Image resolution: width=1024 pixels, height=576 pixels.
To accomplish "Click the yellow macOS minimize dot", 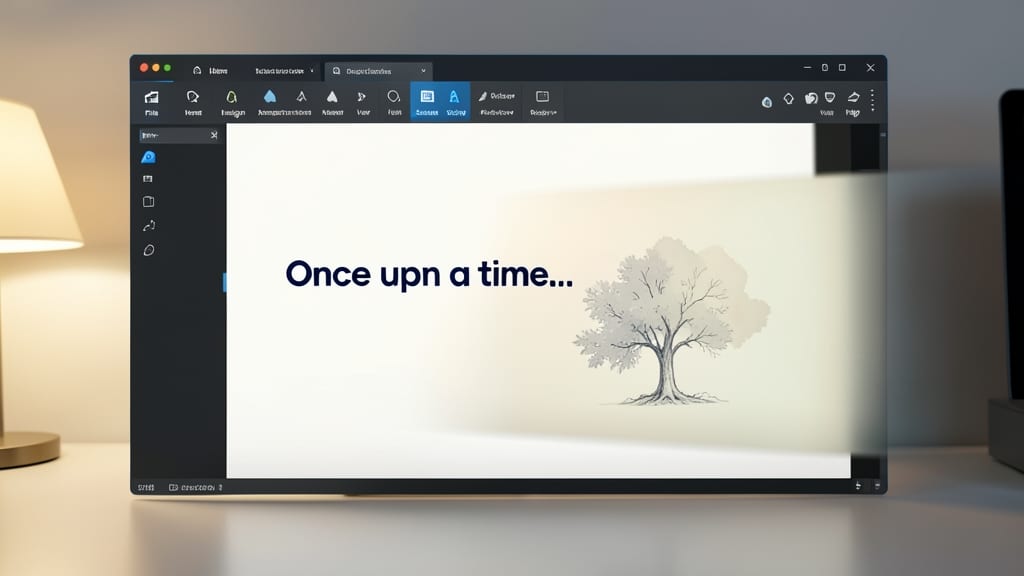I will pyautogui.click(x=155, y=67).
